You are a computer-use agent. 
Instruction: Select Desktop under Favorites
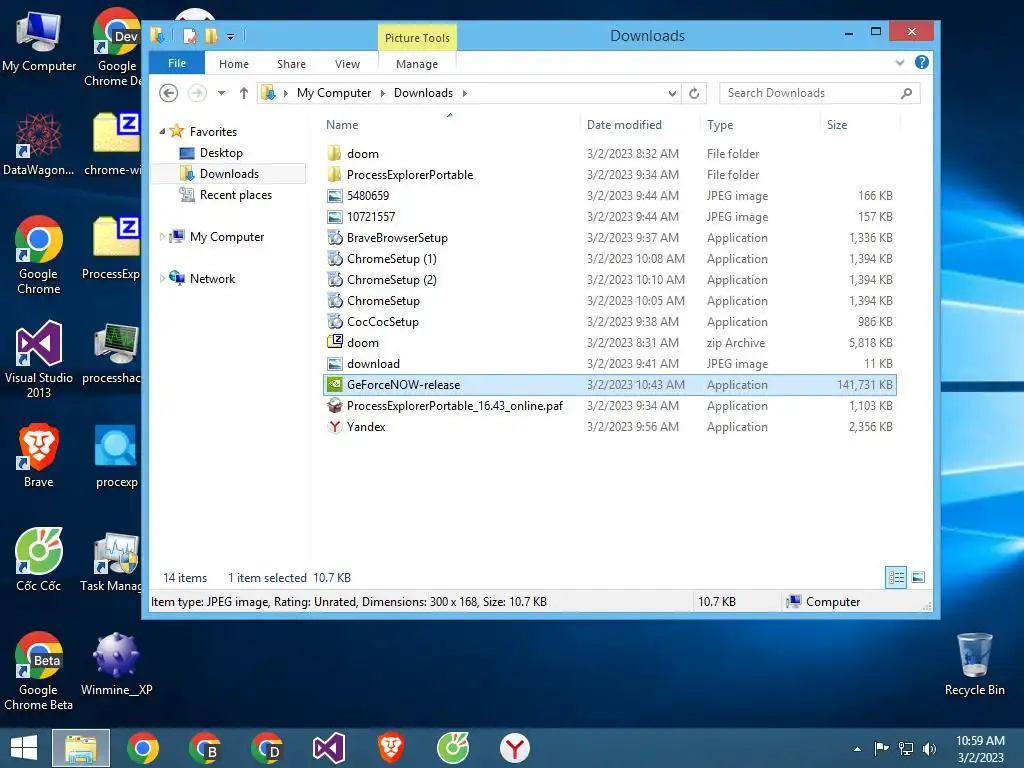221,153
